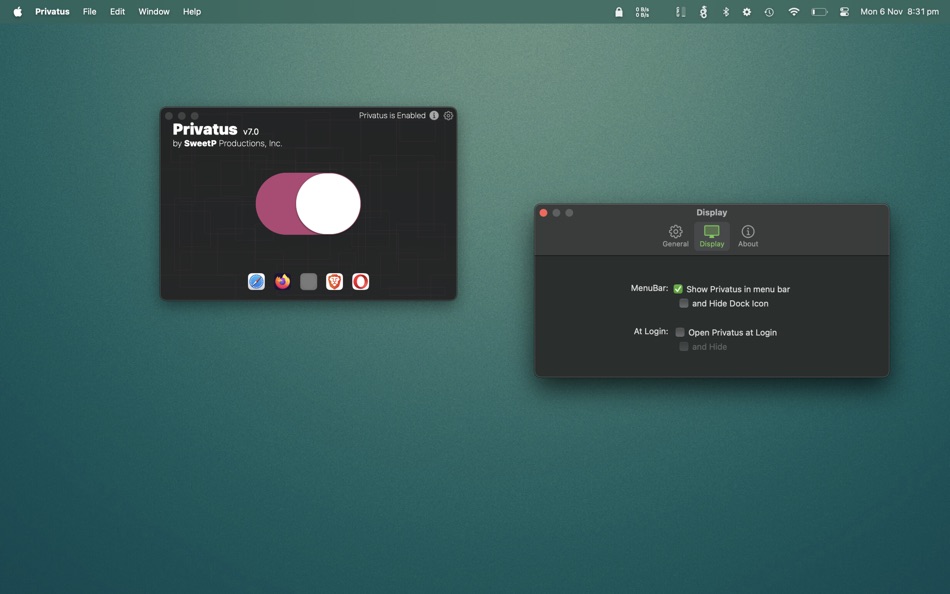Open the Apple menu
Screen dimensions: 950x594
18,12
